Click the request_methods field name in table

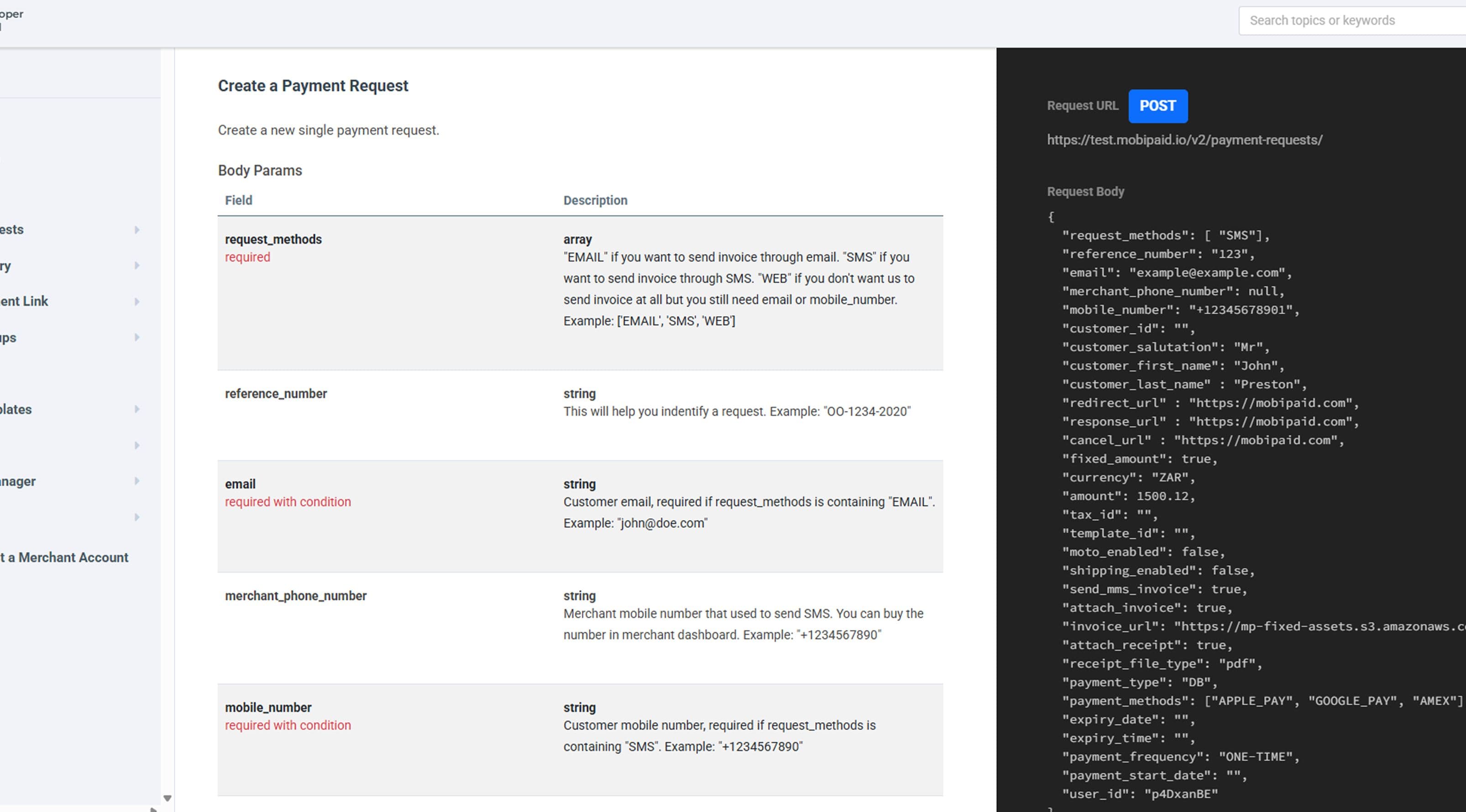tap(273, 239)
